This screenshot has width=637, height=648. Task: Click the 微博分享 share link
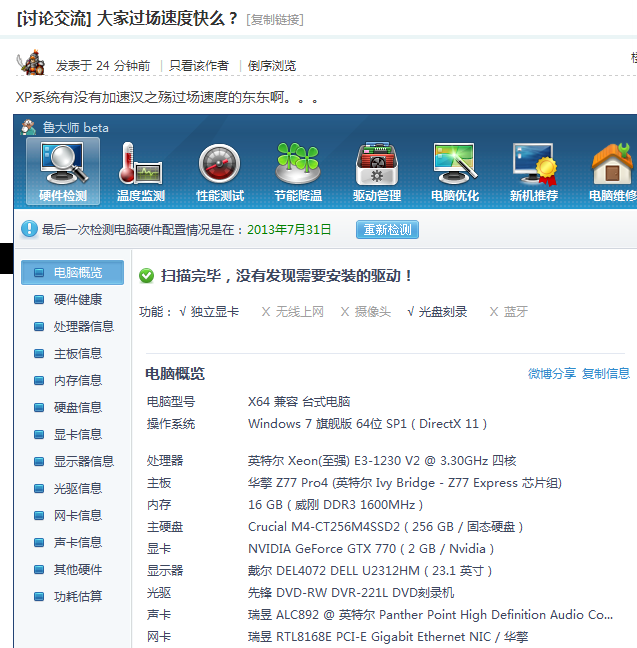552,373
